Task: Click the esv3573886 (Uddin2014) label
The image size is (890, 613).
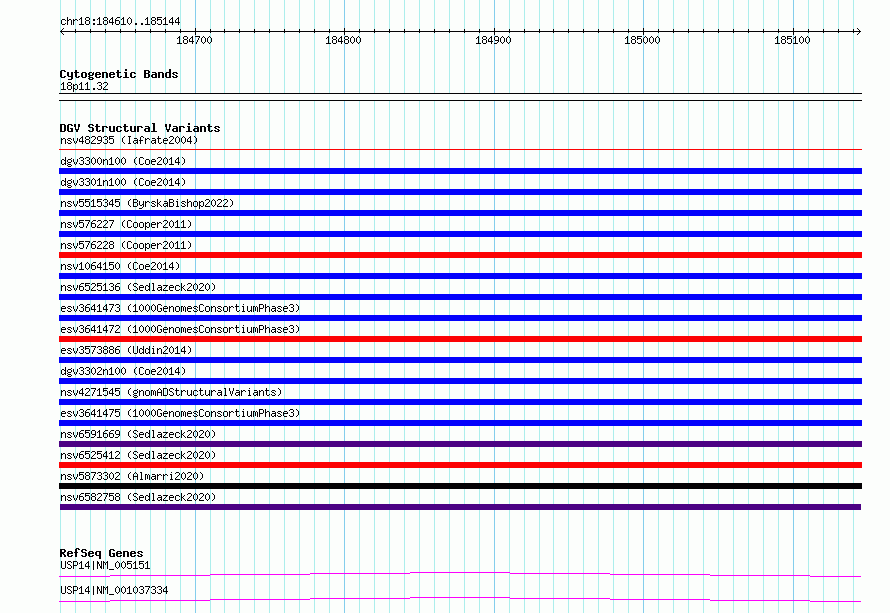Action: point(126,350)
